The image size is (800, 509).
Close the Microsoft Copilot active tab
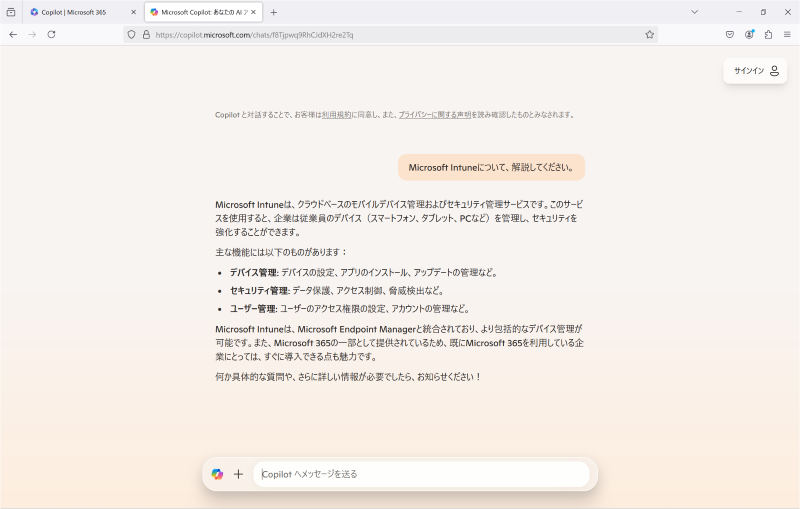pyautogui.click(x=254, y=12)
